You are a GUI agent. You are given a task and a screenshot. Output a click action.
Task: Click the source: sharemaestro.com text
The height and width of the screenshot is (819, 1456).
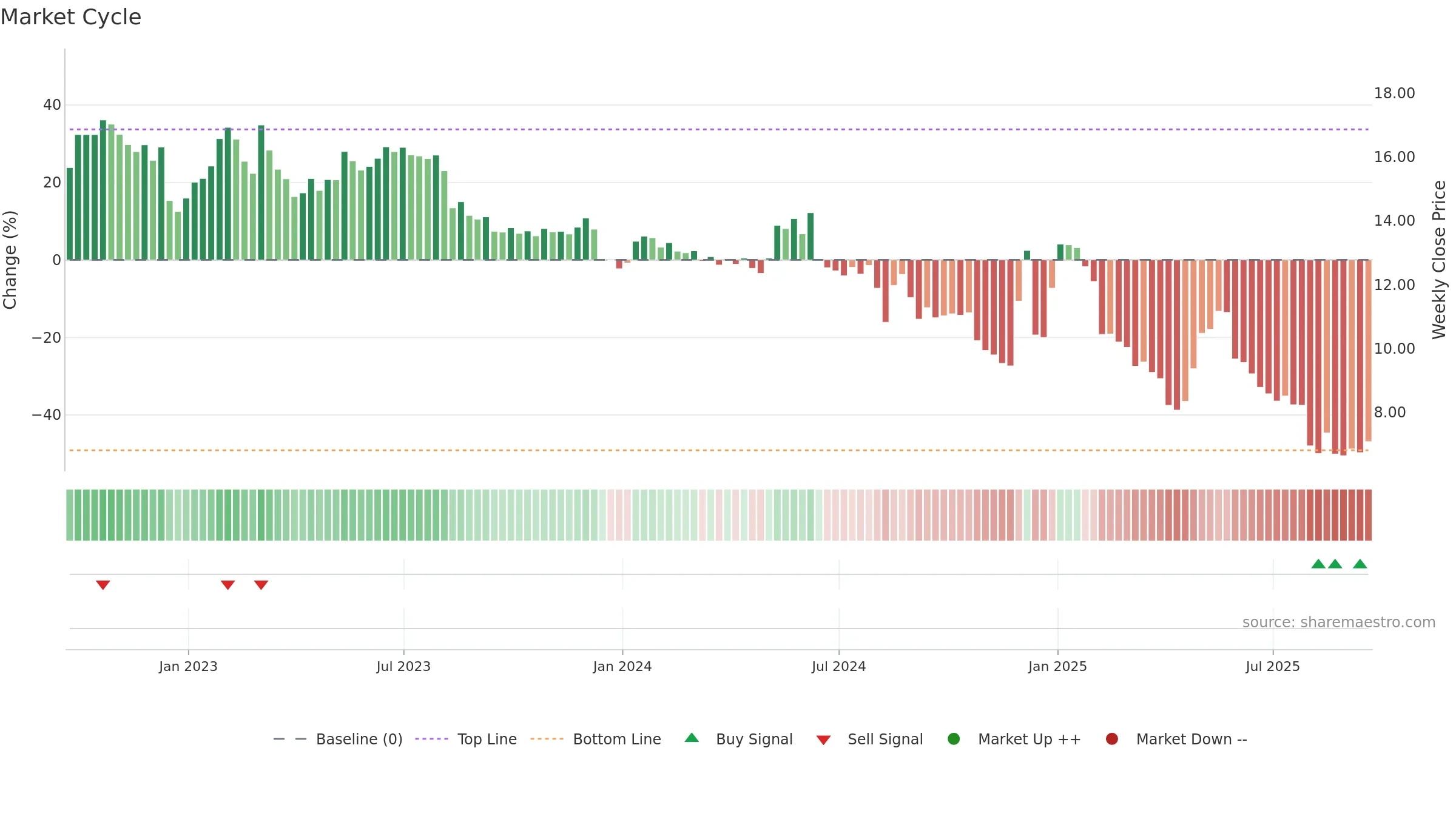tap(1339, 622)
